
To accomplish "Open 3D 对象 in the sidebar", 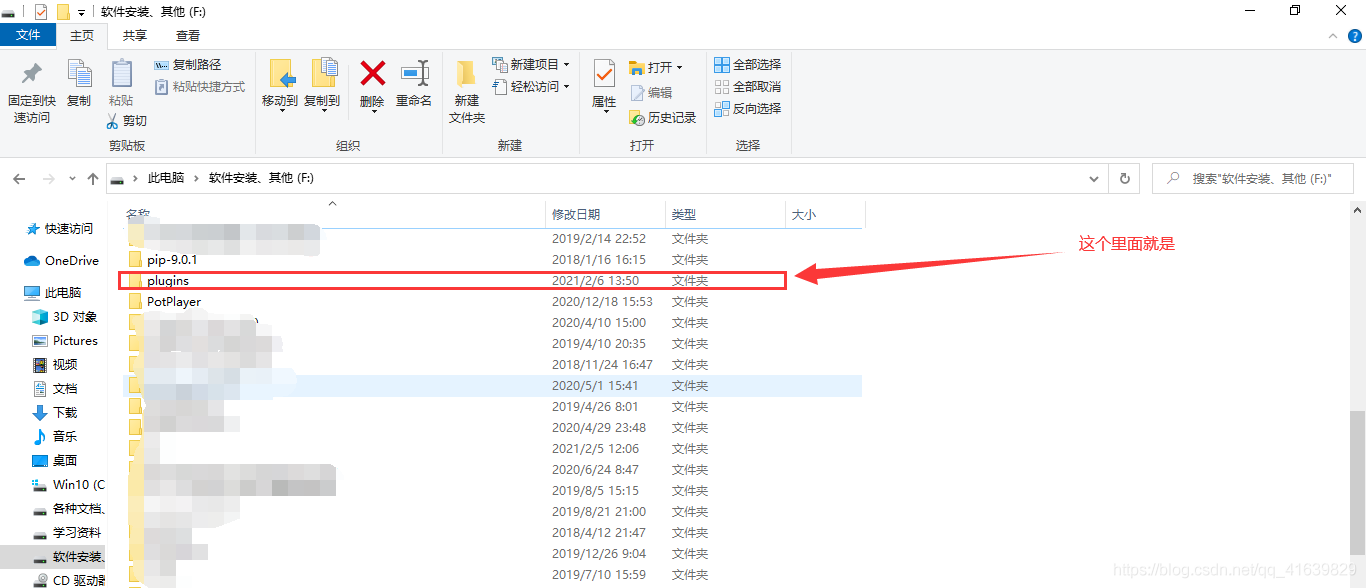I will coord(66,317).
